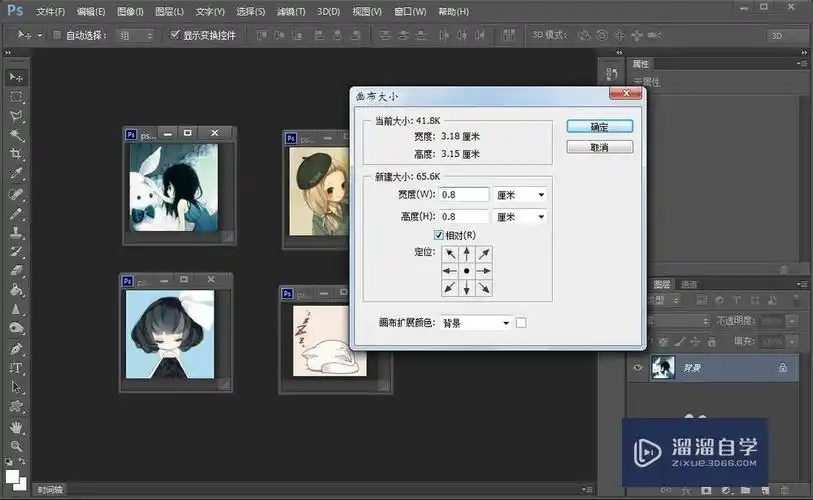Open the 3D workspace dropdown

[786, 36]
